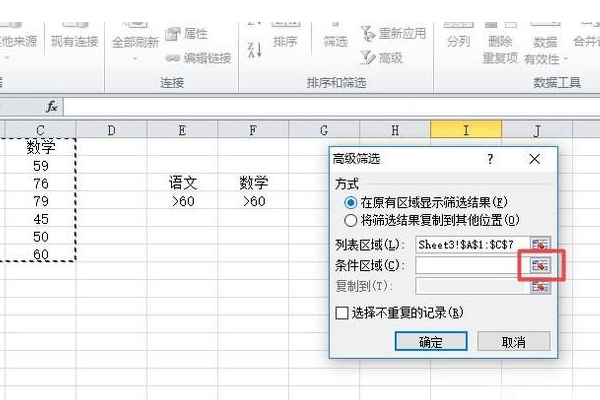Click the 确定 button
This screenshot has width=600, height=400.
[x=431, y=341]
